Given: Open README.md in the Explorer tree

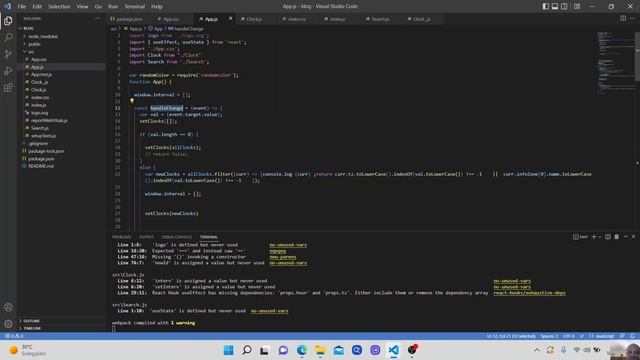Looking at the screenshot, I should point(41,166).
